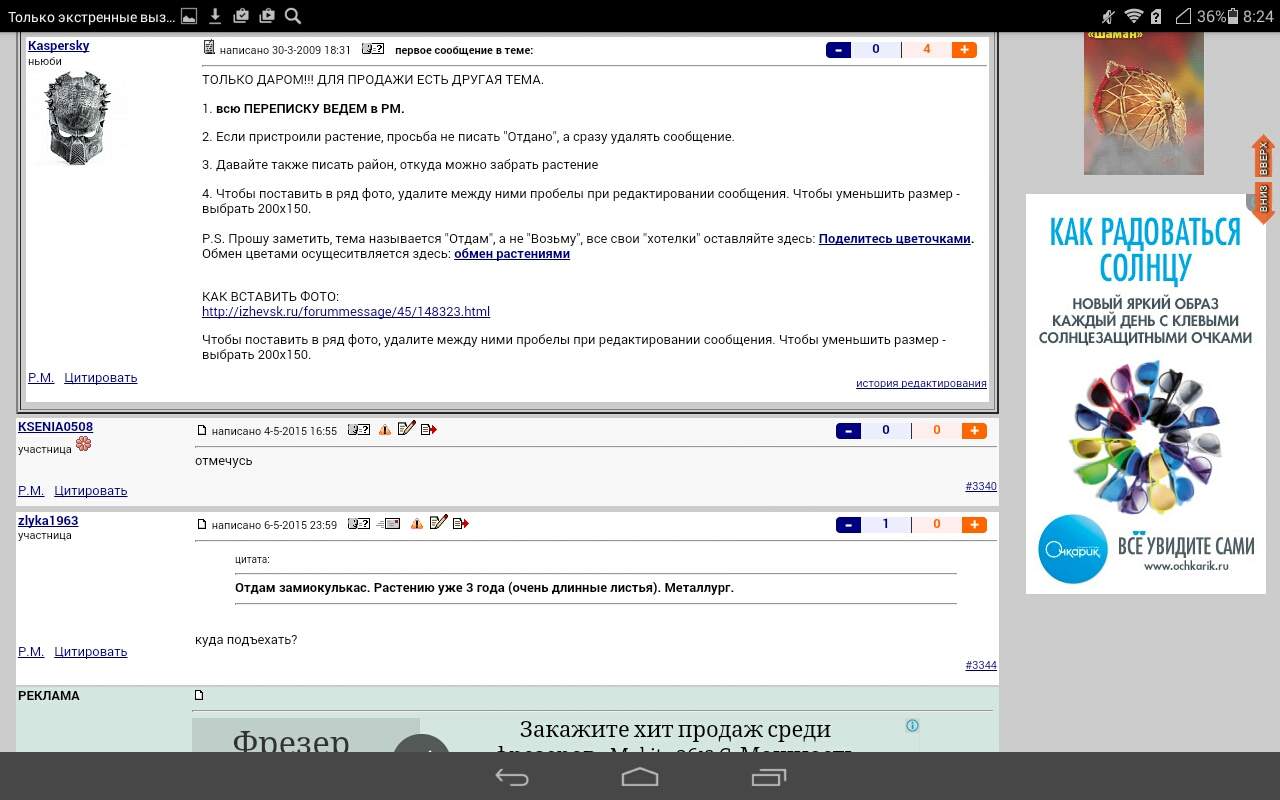Image resolution: width=1280 pixels, height=800 pixels.
Task: Open the Очкарик sunglasses banner ad
Action: (1145, 394)
